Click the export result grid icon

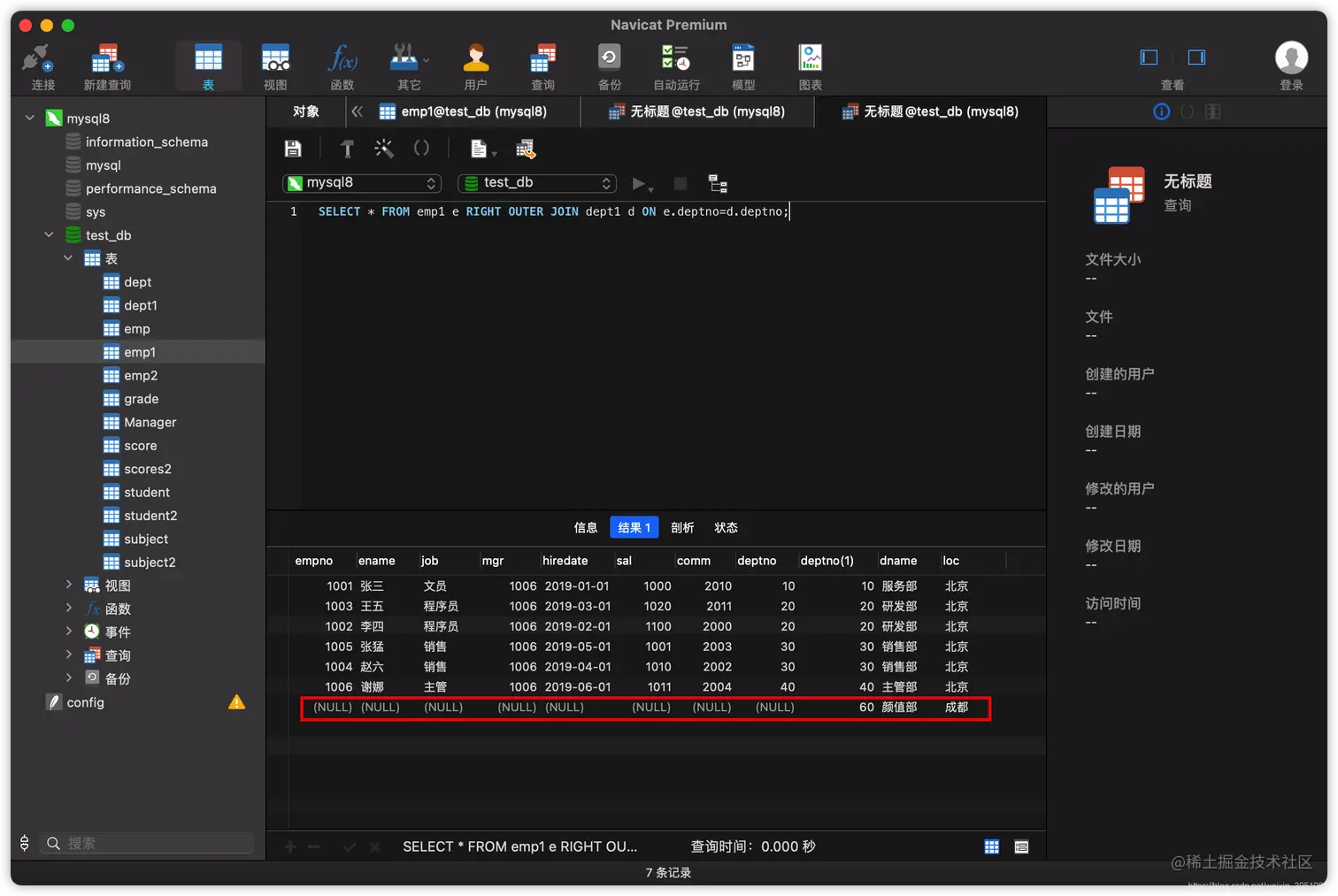click(x=526, y=149)
